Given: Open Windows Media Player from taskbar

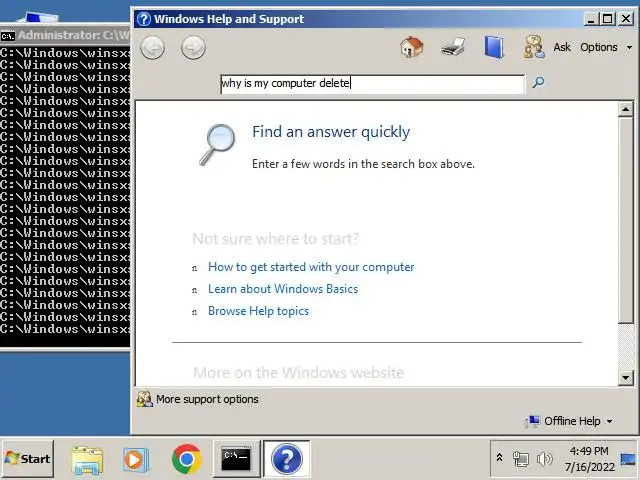Looking at the screenshot, I should click(x=136, y=459).
